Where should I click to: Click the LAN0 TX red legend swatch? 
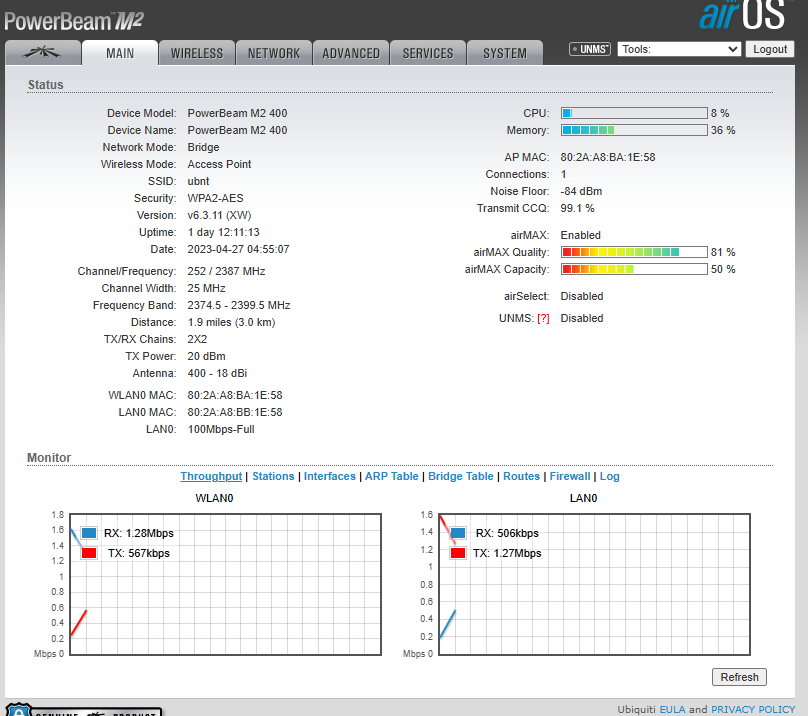458,553
